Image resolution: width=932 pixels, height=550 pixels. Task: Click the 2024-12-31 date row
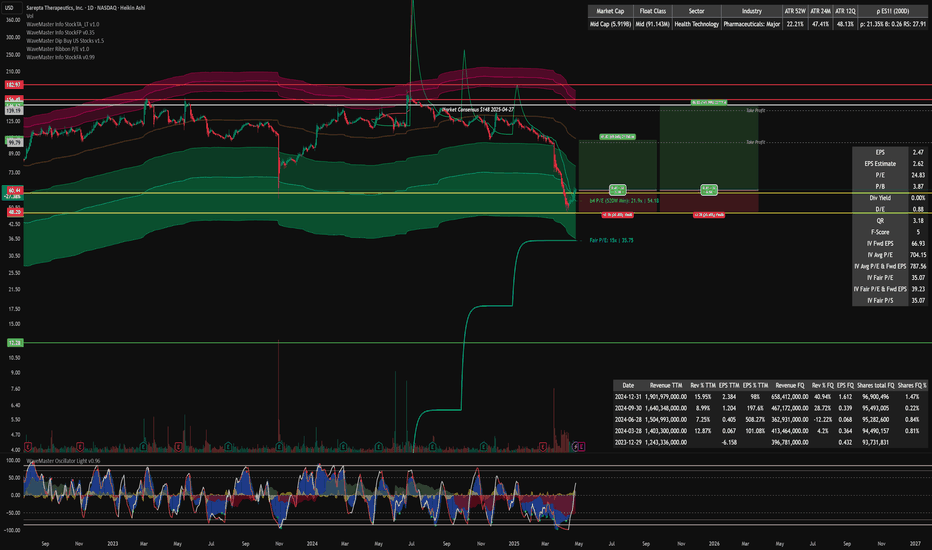coord(628,397)
